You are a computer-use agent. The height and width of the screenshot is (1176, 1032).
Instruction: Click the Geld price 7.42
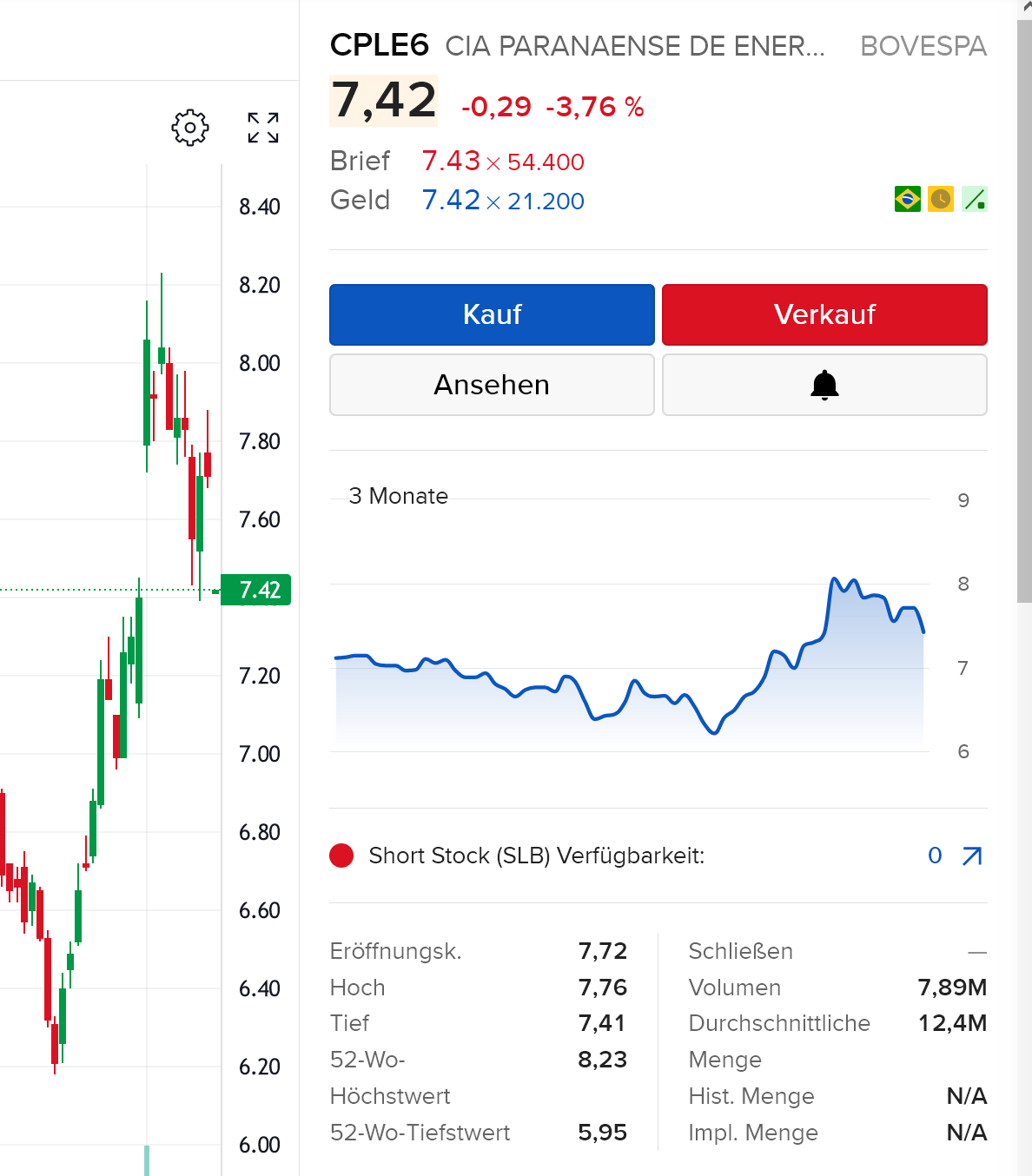(x=451, y=200)
